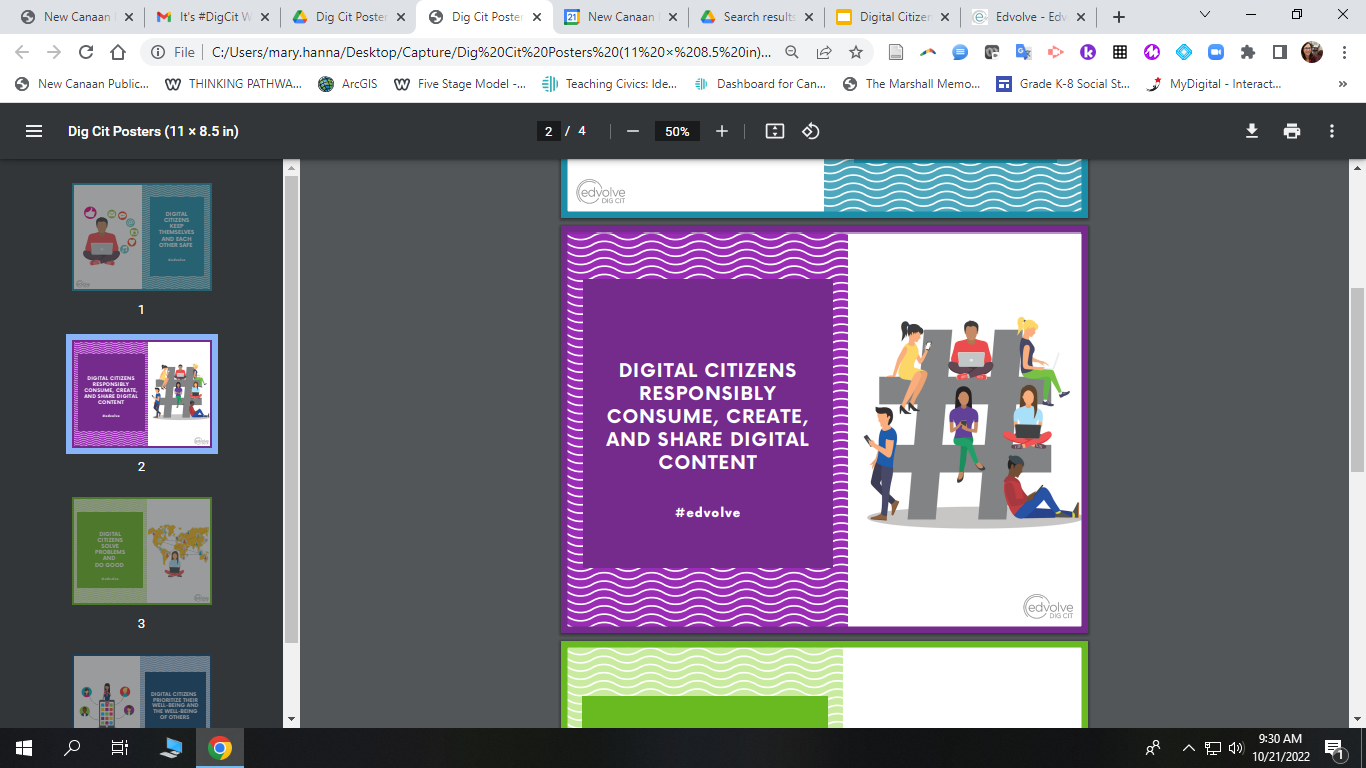1366x768 pixels.
Task: Switch to the Gmail DigCit tab
Action: click(204, 17)
